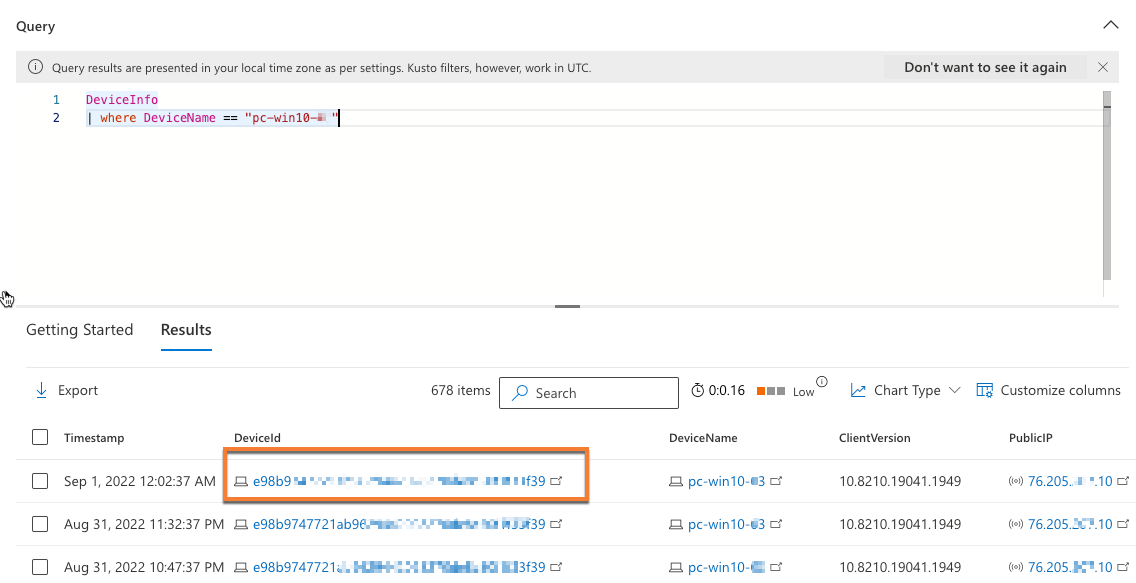Click the query editor vertical scrollbar
Screen dimensions: 1136x583
coord(1106,185)
